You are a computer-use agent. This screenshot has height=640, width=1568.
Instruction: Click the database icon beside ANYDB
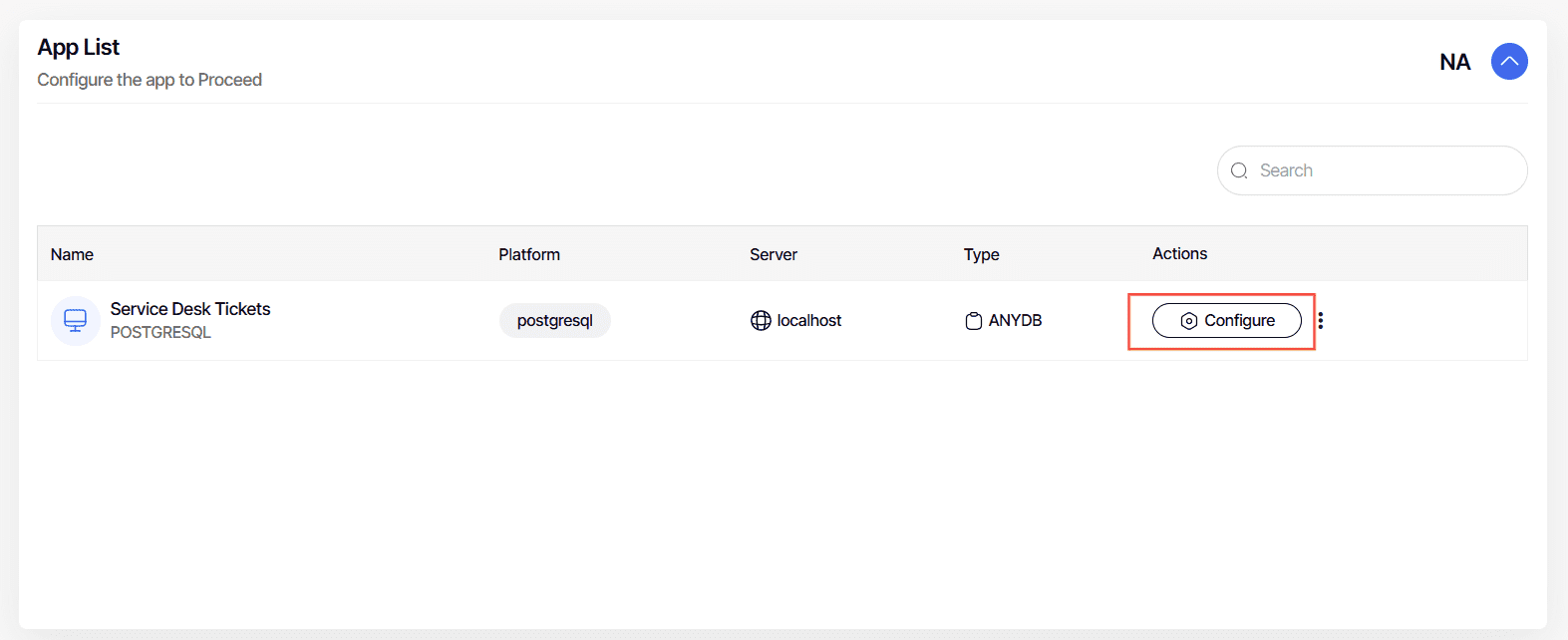973,321
